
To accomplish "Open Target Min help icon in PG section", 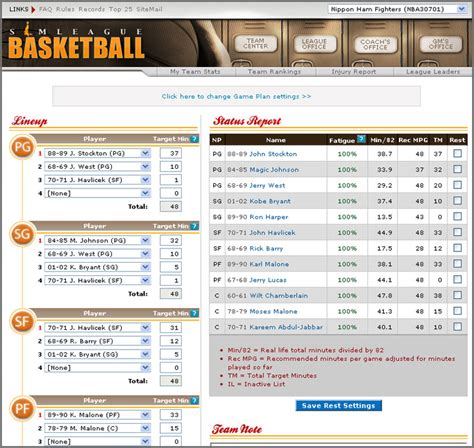I will tap(195, 139).
